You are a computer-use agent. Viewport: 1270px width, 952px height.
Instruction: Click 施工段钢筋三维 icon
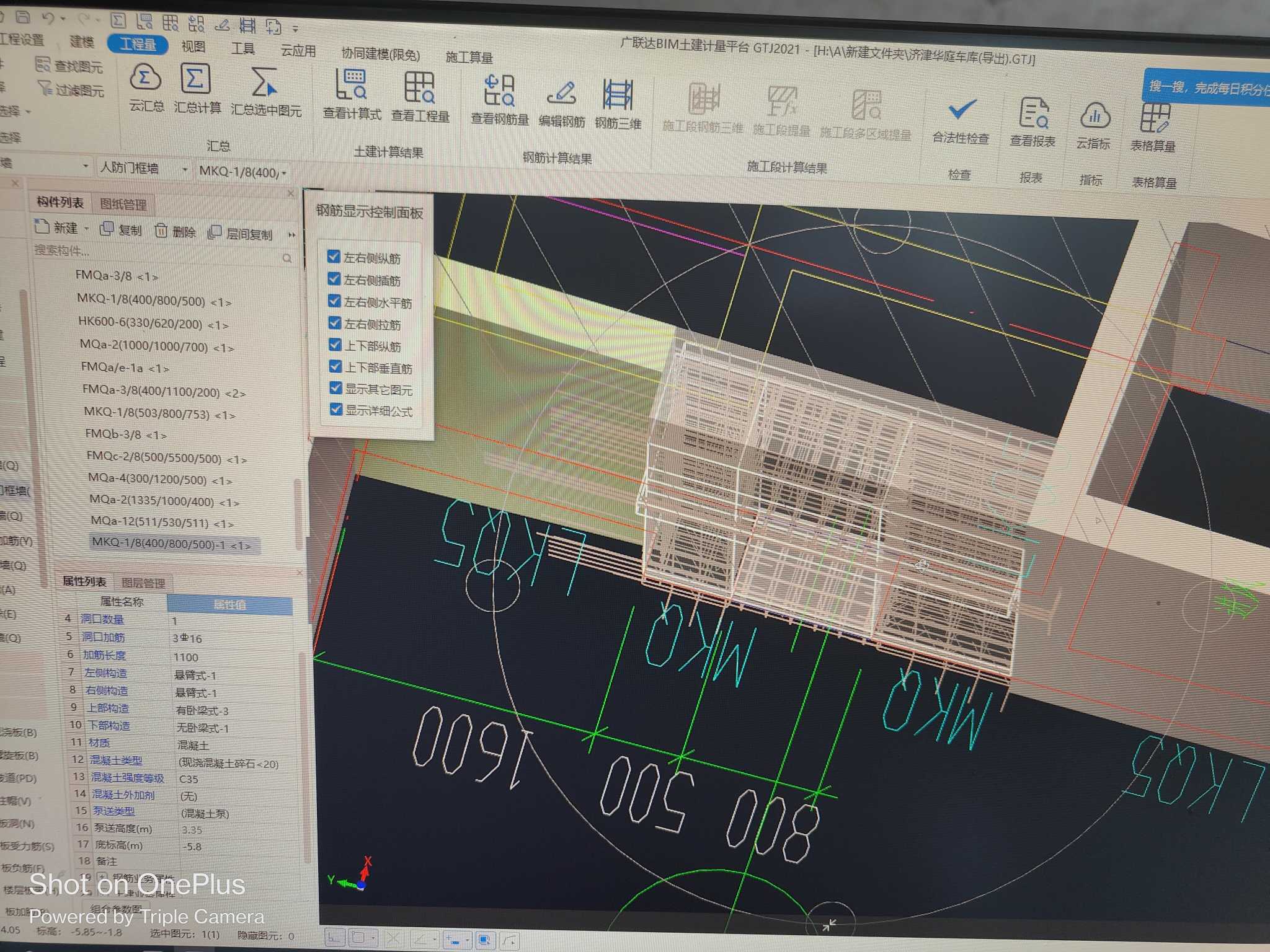tap(704, 99)
